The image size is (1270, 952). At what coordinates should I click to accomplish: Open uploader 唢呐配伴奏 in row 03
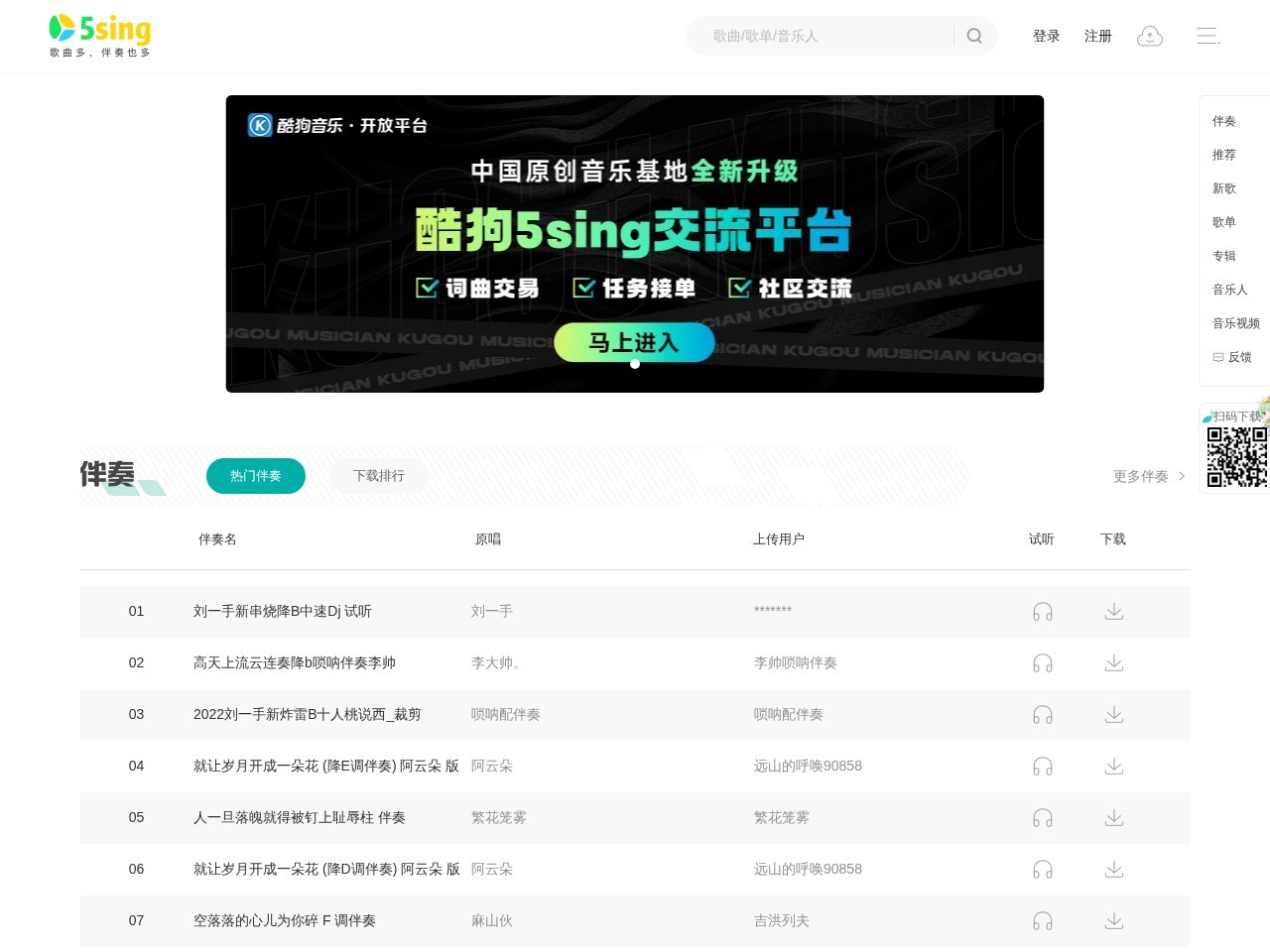(x=789, y=714)
